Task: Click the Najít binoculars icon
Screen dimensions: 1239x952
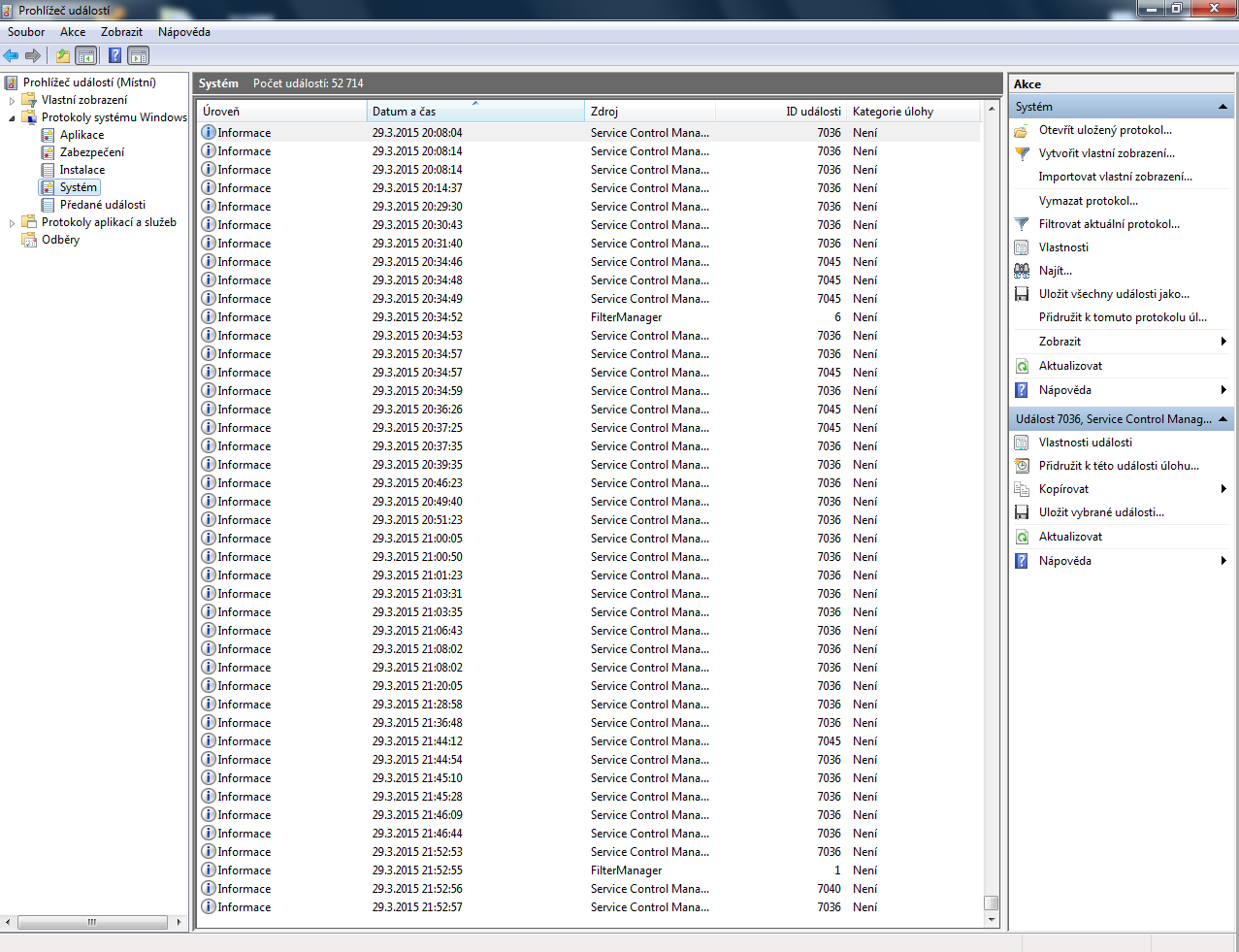Action: 1022,271
